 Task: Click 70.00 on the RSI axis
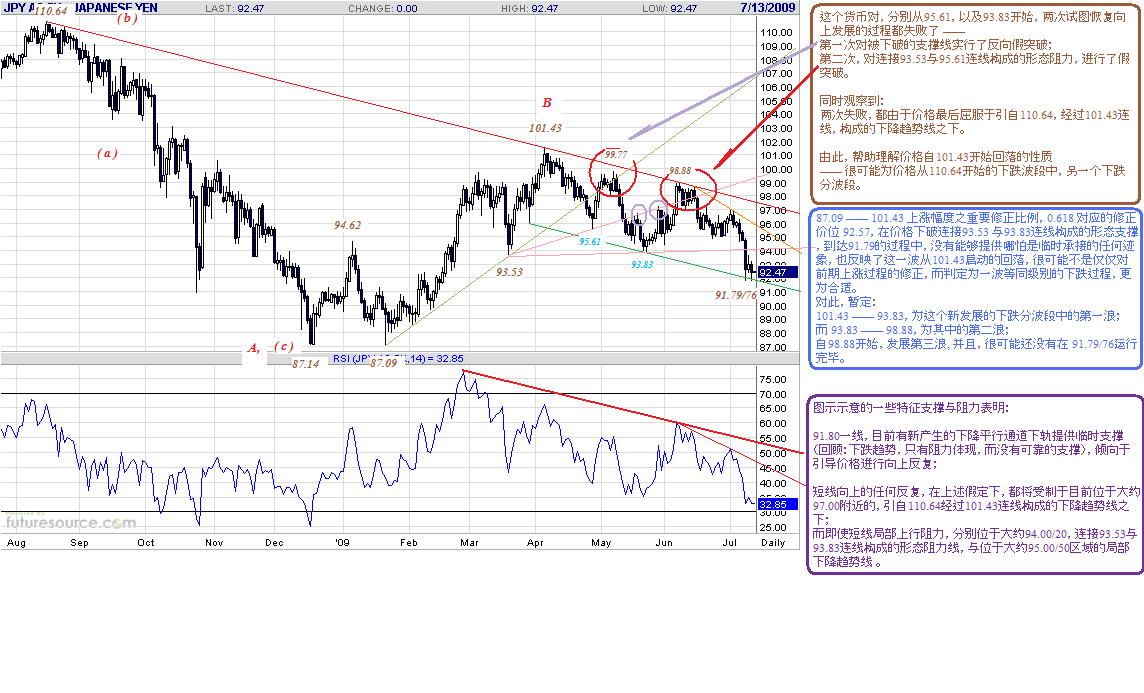(773, 394)
